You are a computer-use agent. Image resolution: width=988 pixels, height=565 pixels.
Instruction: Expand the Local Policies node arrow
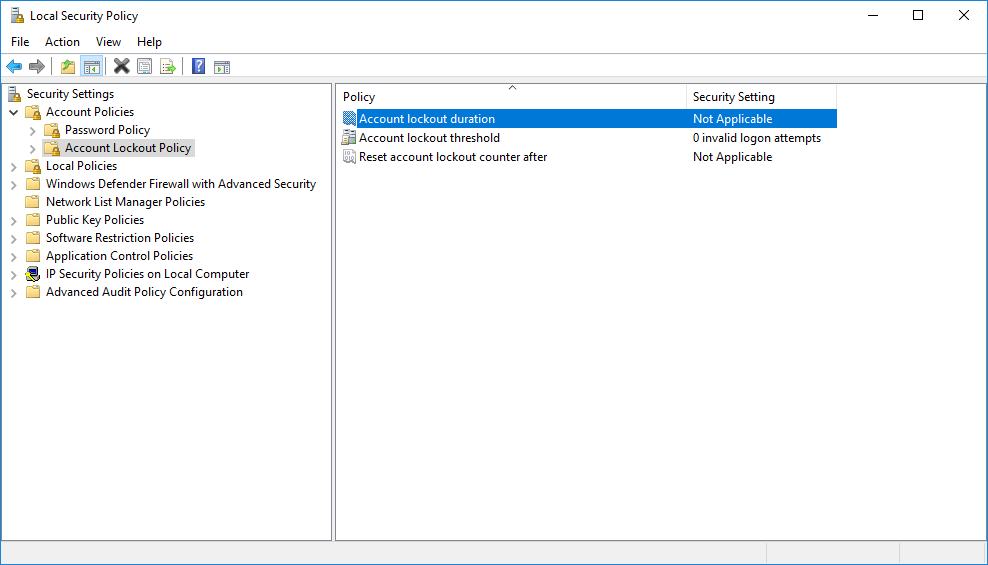tap(14, 166)
